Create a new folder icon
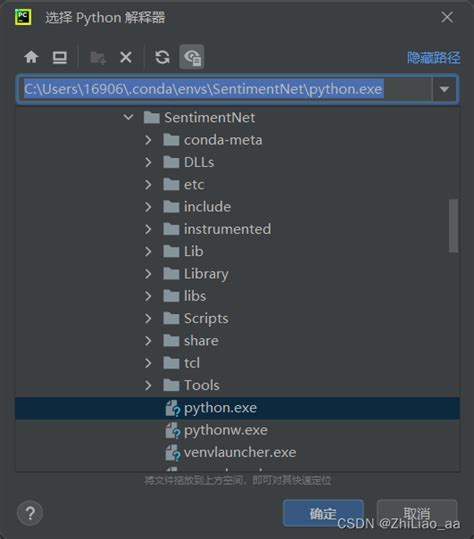 (98, 57)
